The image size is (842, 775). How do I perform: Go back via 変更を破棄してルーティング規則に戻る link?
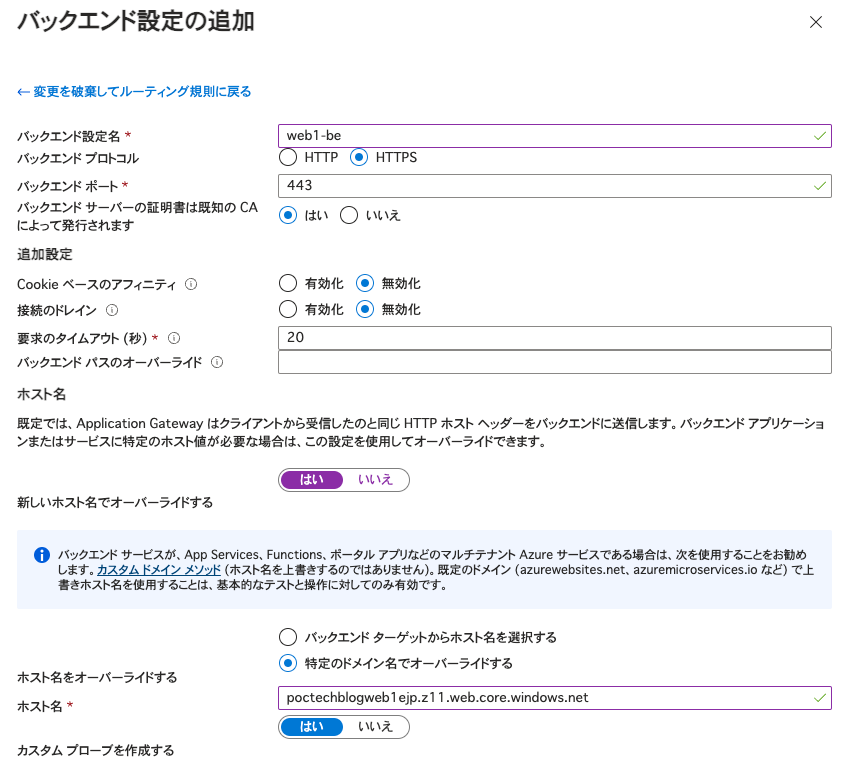point(134,92)
